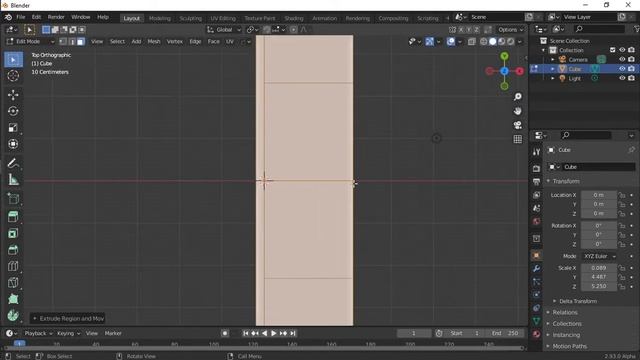The height and width of the screenshot is (360, 640).
Task: Switch to the UV Editing workspace tab
Action: point(223,18)
